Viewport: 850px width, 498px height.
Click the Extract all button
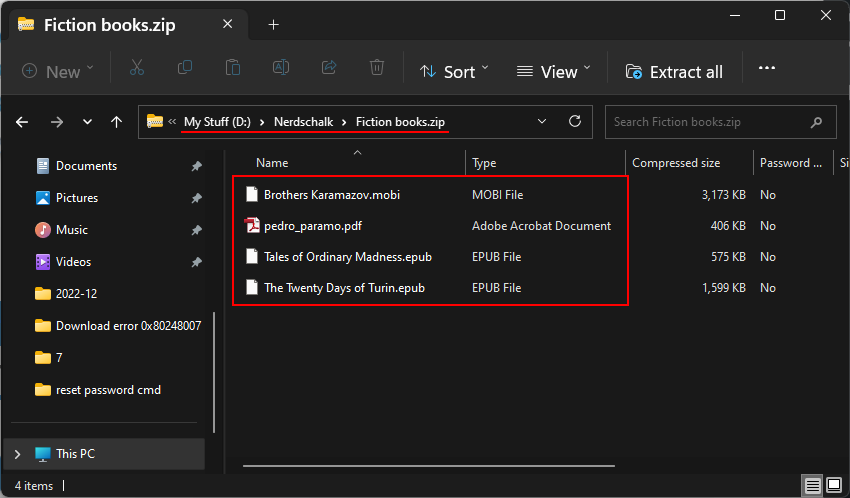click(674, 71)
